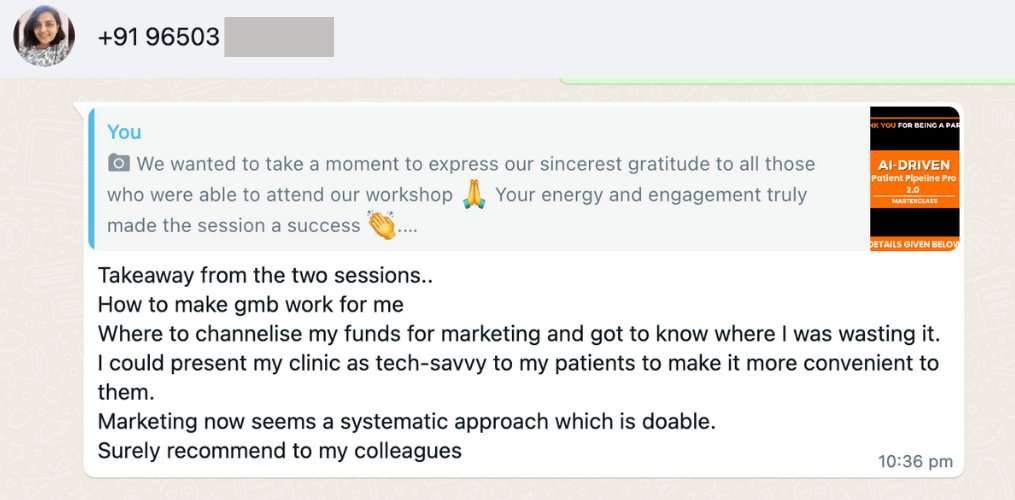The image size is (1015, 500).
Task: Click the "Surely recommend to my colleagues" line
Action: click(x=280, y=451)
